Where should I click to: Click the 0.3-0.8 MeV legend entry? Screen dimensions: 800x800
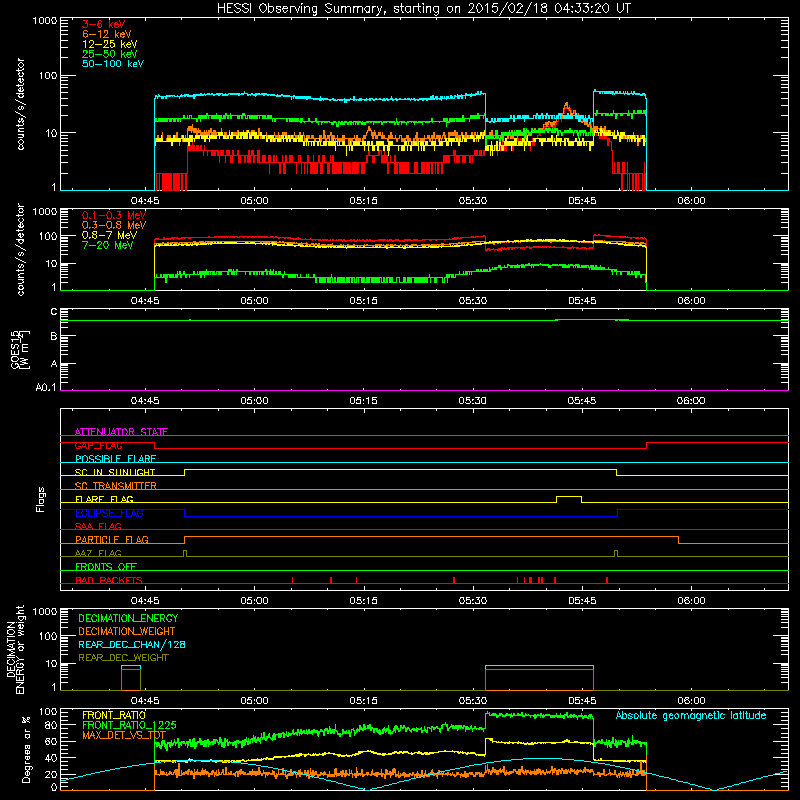[x=114, y=225]
